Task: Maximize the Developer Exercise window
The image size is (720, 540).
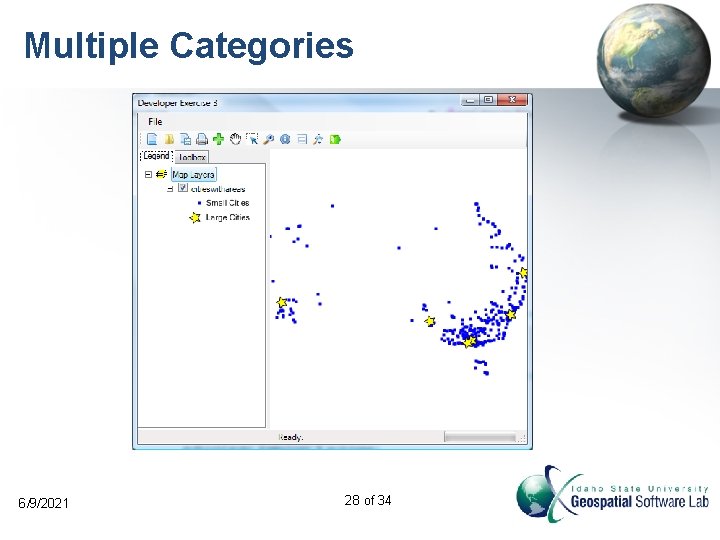Action: point(488,100)
